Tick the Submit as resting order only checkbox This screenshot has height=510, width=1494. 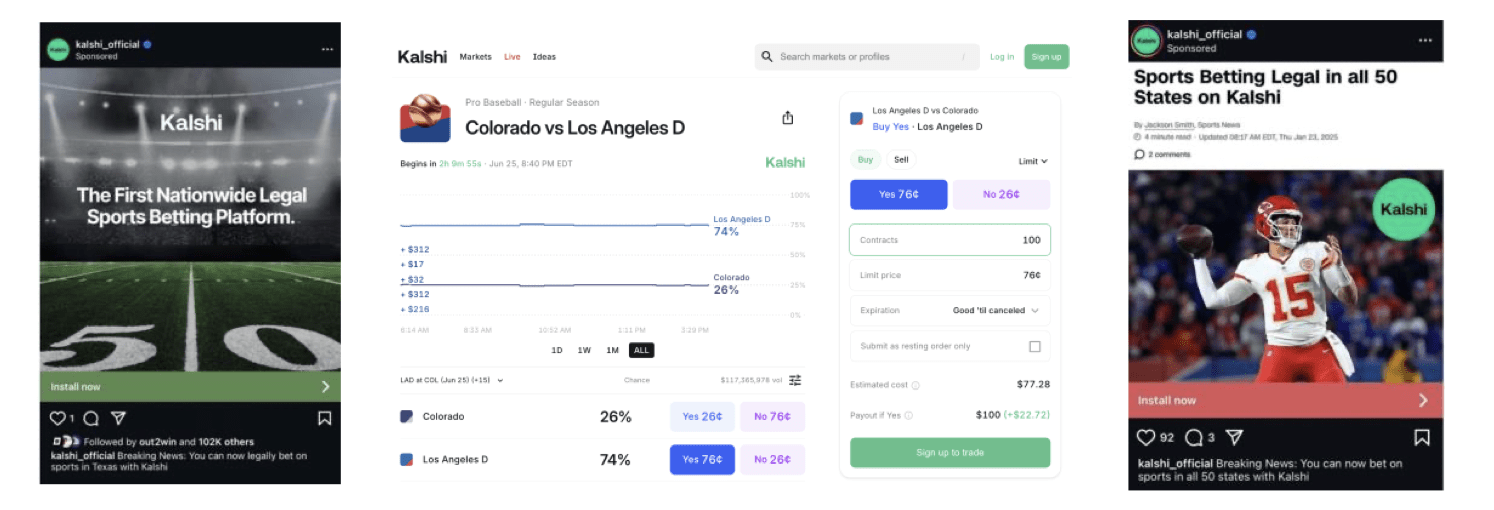coord(1035,346)
